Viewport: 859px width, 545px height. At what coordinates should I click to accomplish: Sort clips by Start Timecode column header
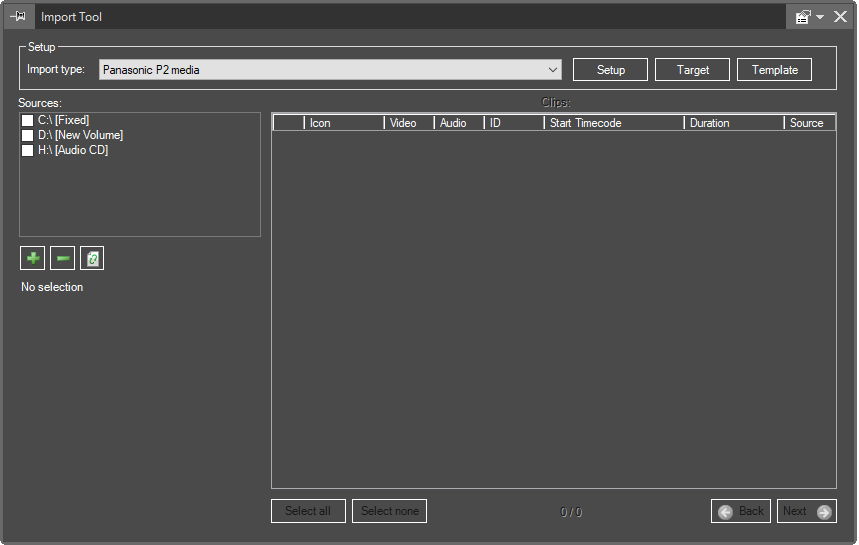(x=613, y=123)
